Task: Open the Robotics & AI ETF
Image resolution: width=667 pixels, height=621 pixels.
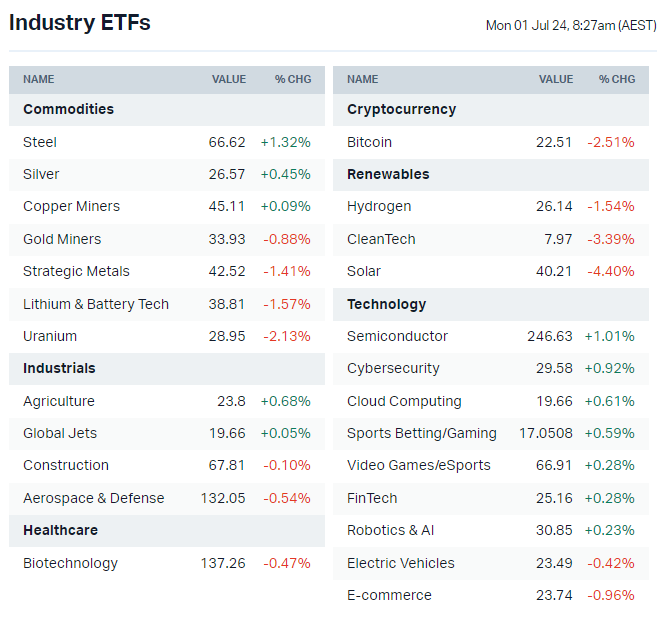Action: tap(391, 530)
